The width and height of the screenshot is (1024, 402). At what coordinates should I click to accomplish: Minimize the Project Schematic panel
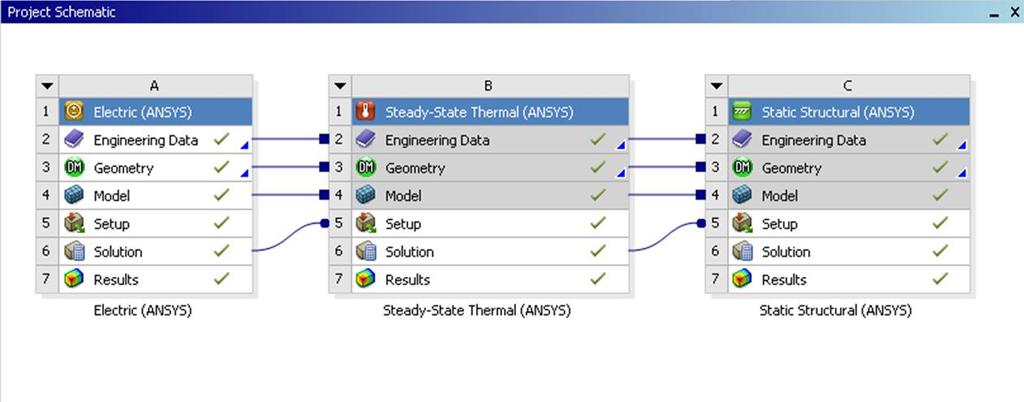point(995,14)
